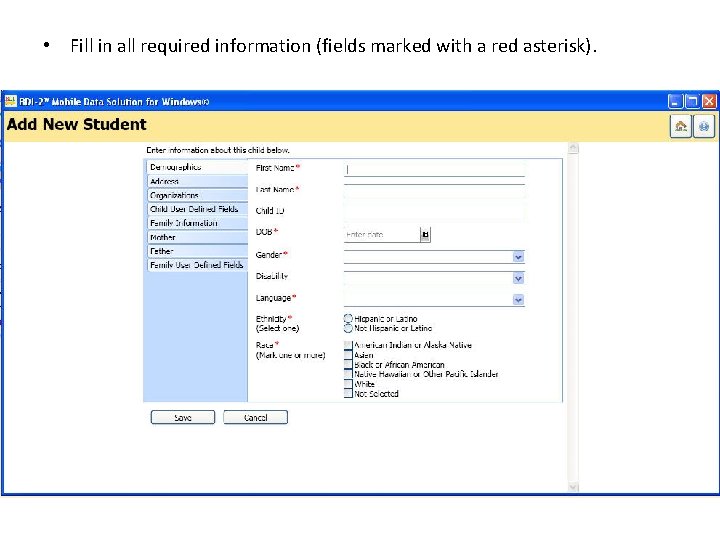
Task: Click the DOB date entry field
Action: (382, 235)
